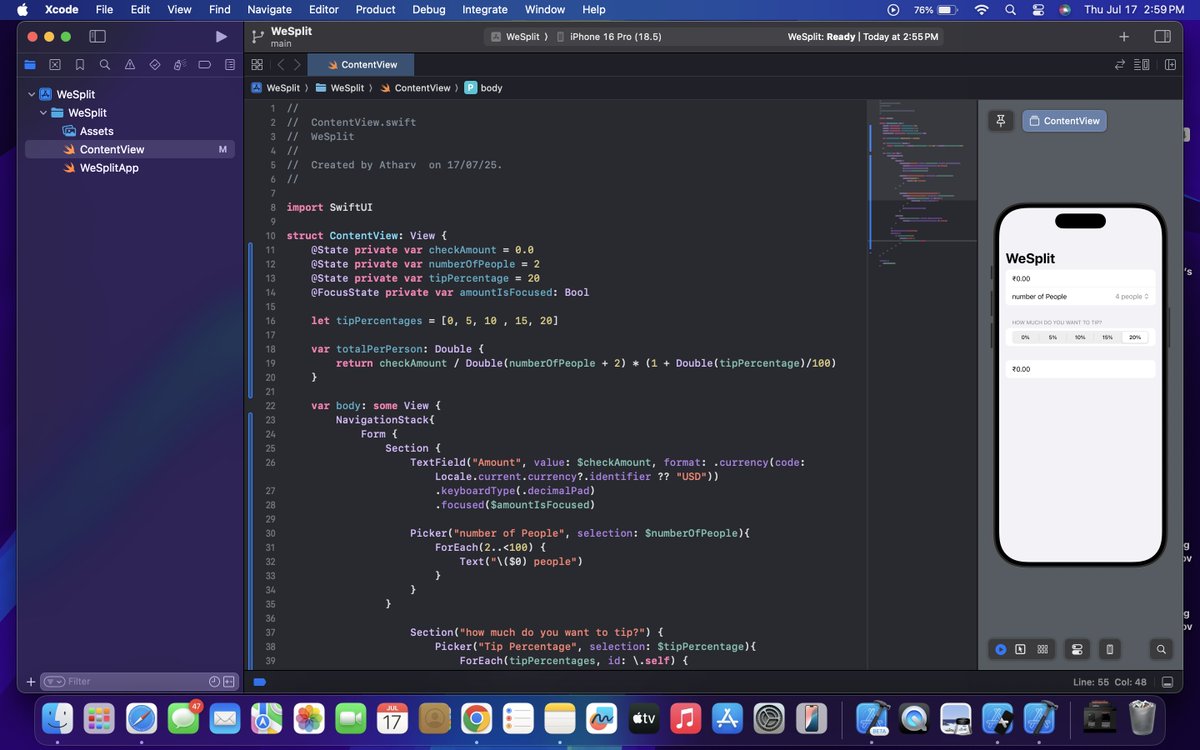The image size is (1200, 750).
Task: Open the Debug navigator spray icon
Action: click(x=180, y=64)
